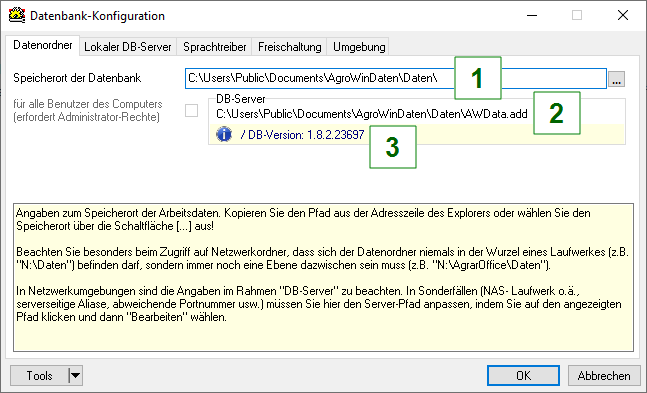Click the paragraph starting 'Angaben zum Speicherort'
The width and height of the screenshot is (647, 393).
tap(303, 220)
